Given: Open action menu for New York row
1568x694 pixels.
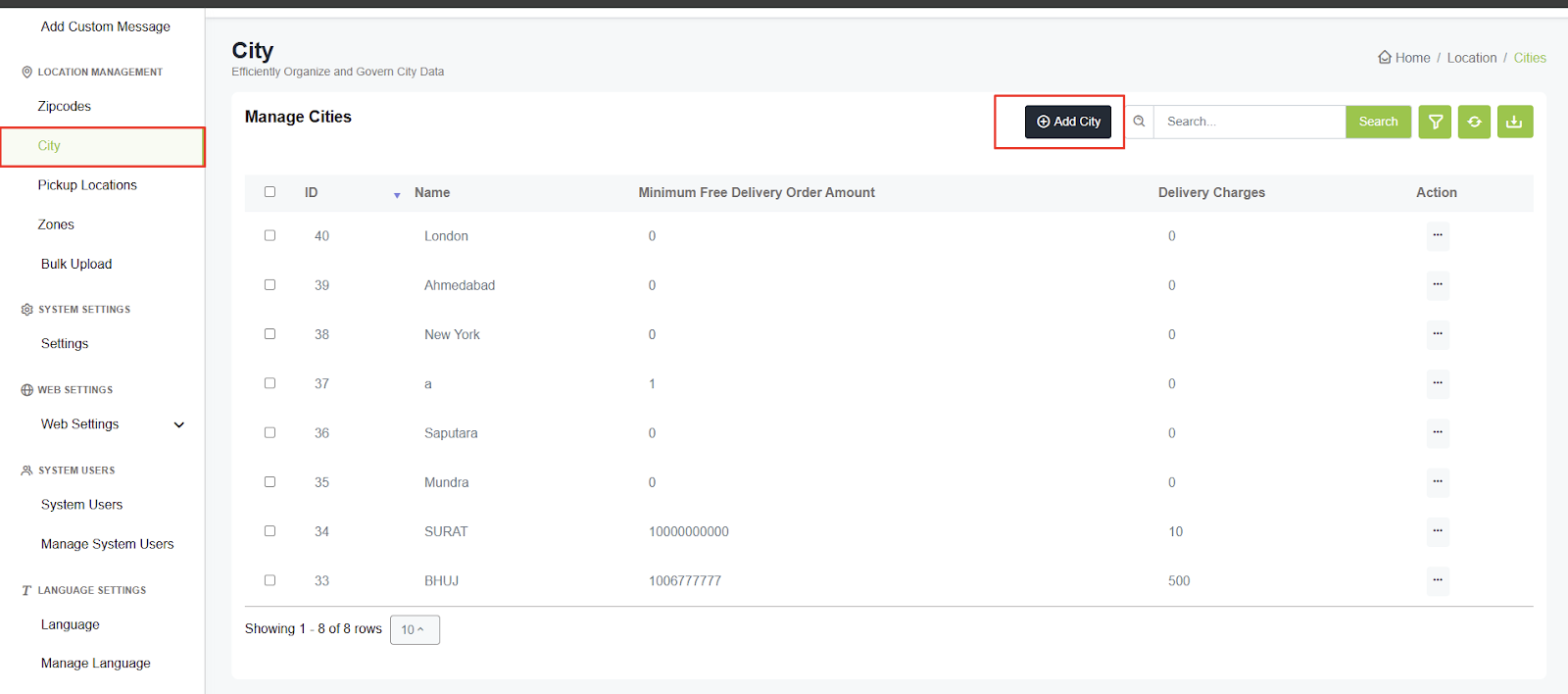Looking at the screenshot, I should tap(1438, 333).
